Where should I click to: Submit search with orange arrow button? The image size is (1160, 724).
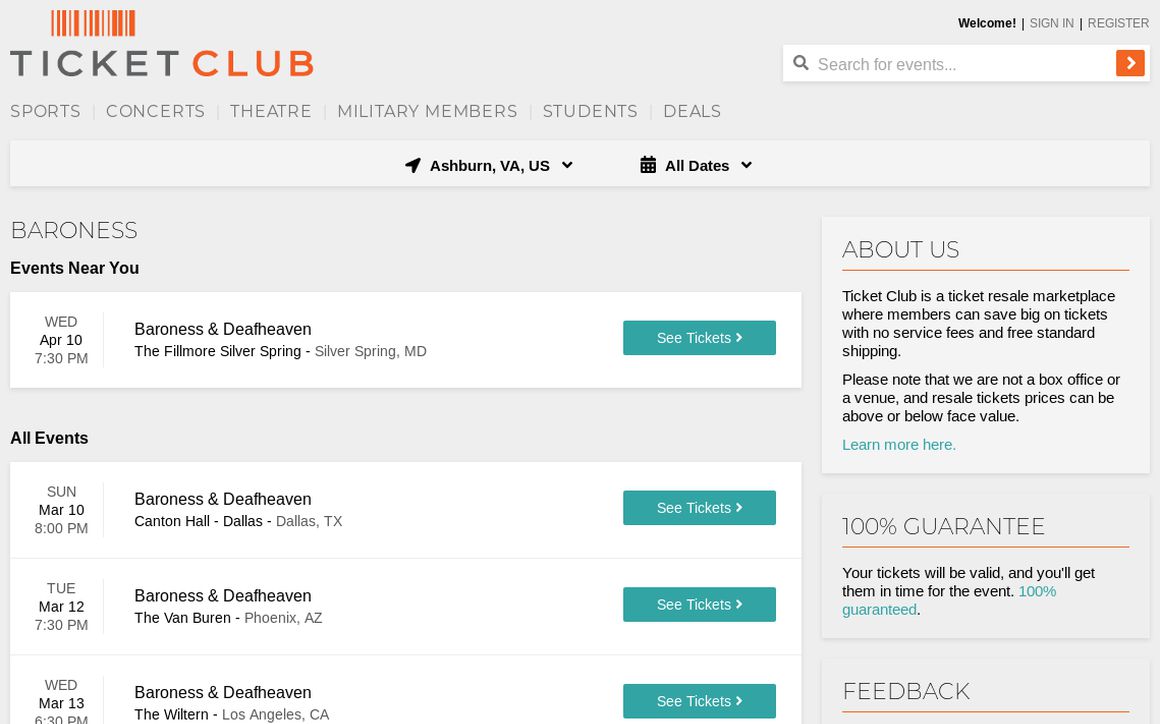1130,63
